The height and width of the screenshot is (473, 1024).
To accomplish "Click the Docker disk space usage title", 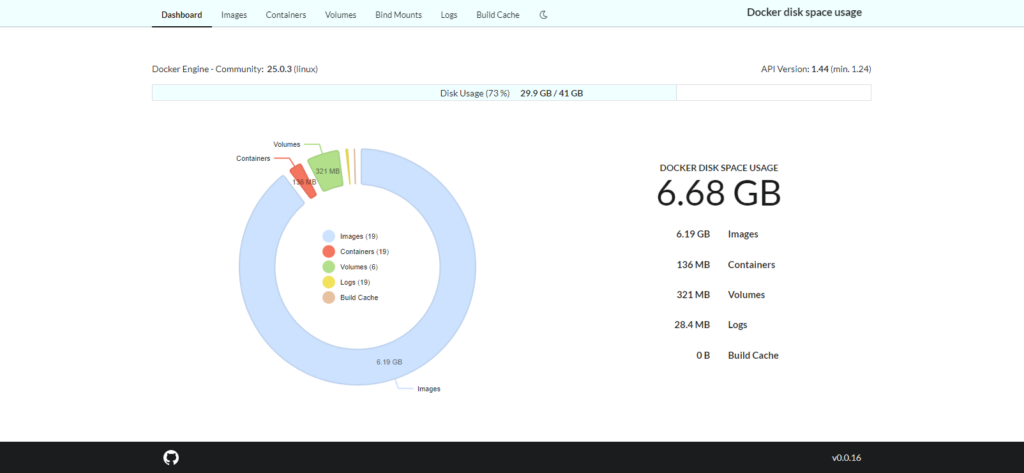I will (x=804, y=12).
